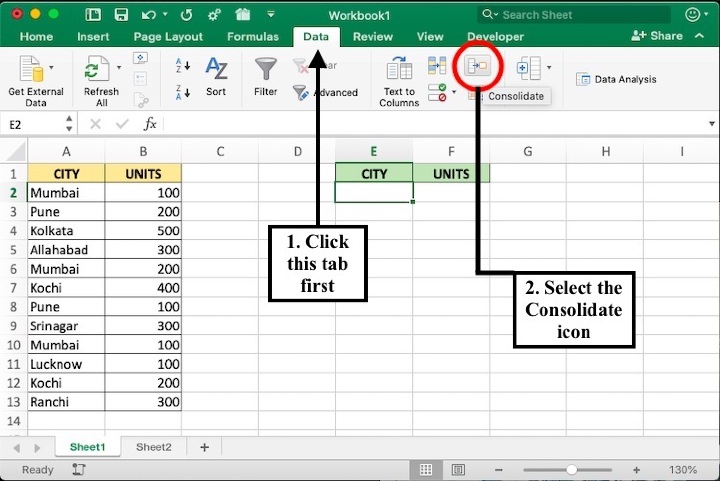Cancel entry with the X formula icon
The height and width of the screenshot is (481, 720).
[x=96, y=124]
